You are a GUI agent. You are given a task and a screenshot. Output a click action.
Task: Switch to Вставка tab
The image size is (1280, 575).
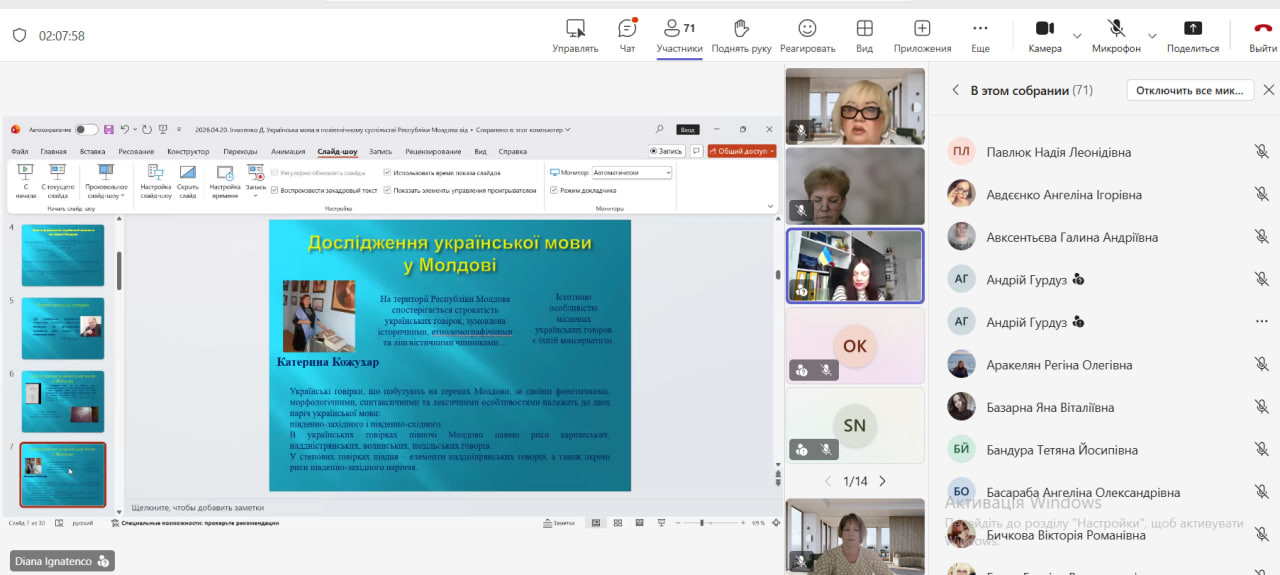point(92,151)
